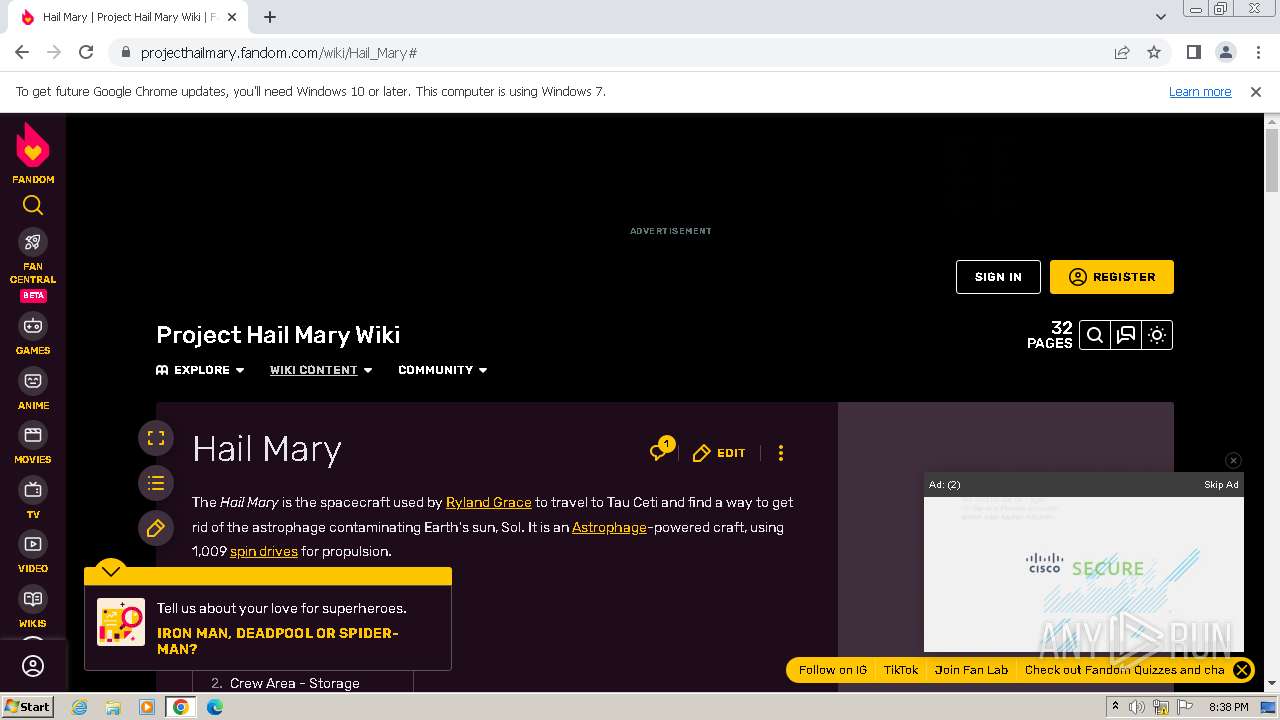Viewport: 1280px width, 720px height.
Task: Reload the current page
Action: point(86,52)
